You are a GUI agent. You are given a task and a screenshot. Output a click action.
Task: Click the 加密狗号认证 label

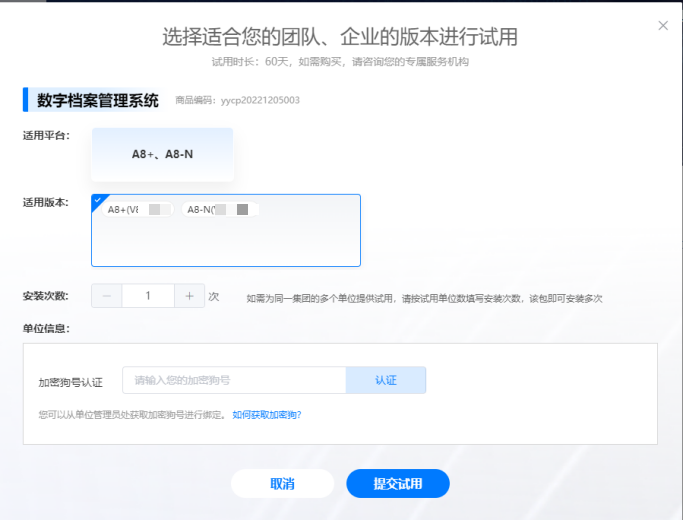71,382
